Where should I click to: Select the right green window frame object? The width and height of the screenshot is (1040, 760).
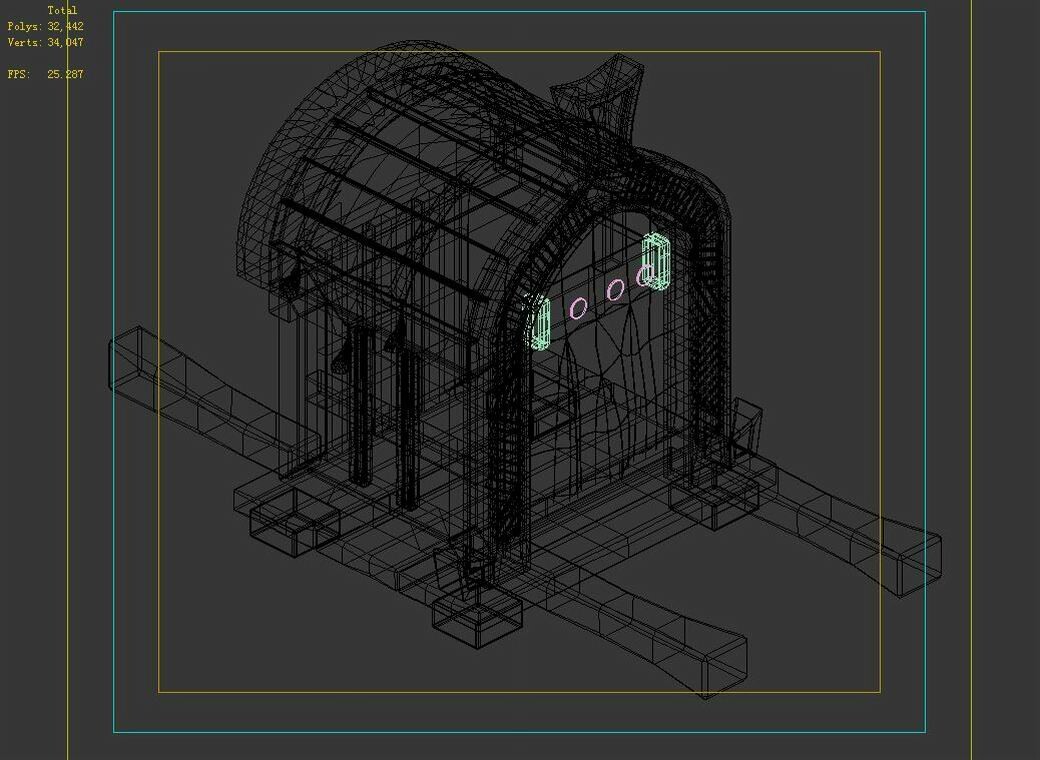656,262
